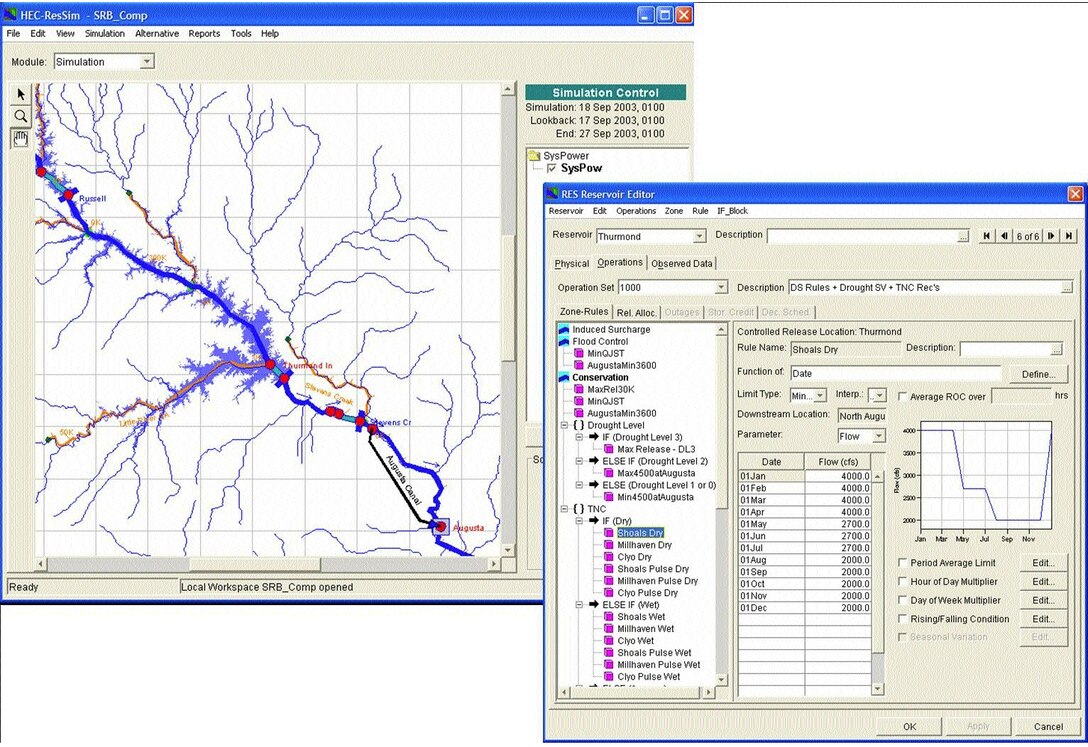Select the arrow pointer tool
The width and height of the screenshot is (1088, 747).
tap(21, 94)
